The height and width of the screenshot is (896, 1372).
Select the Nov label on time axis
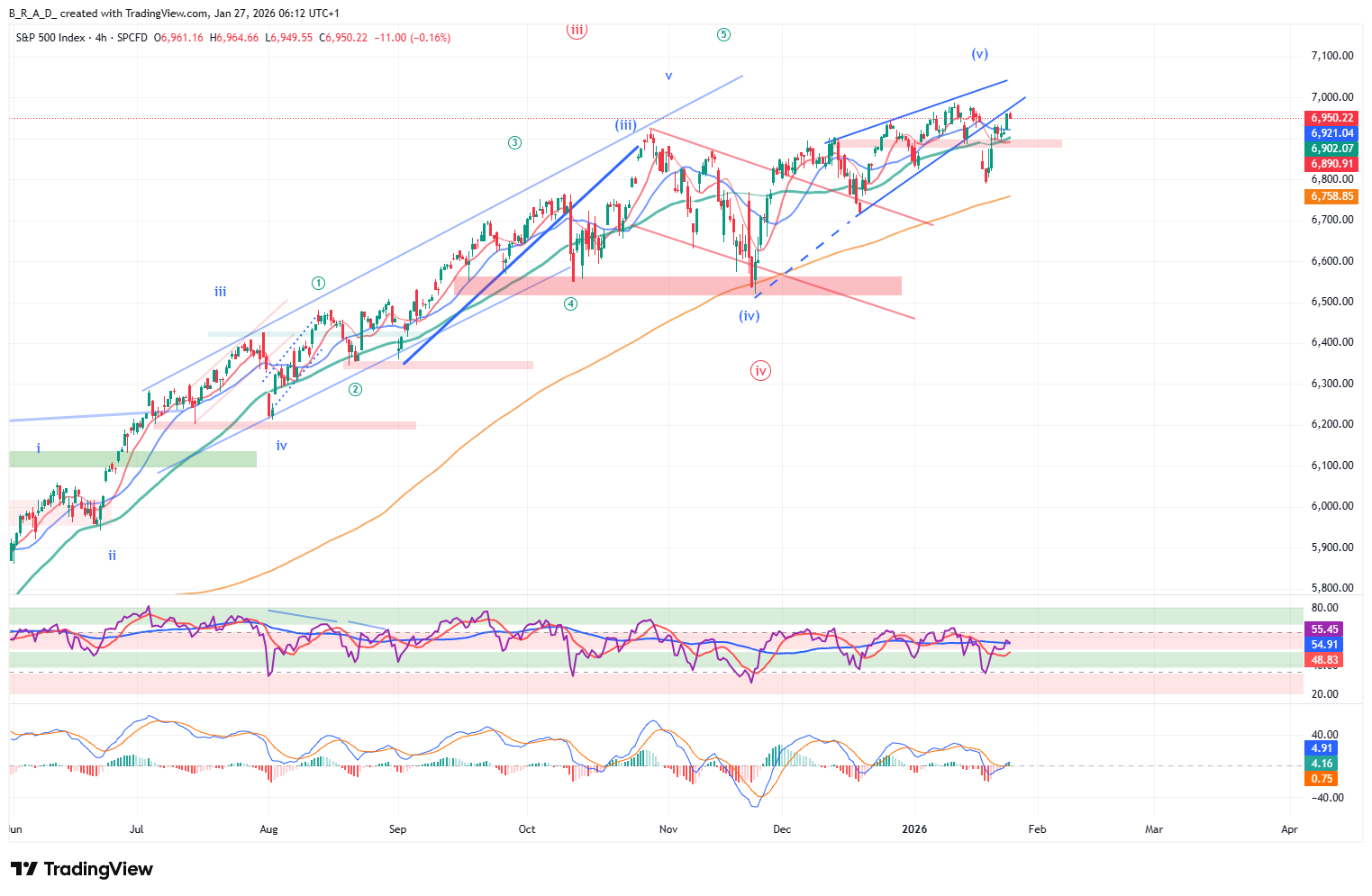668,828
